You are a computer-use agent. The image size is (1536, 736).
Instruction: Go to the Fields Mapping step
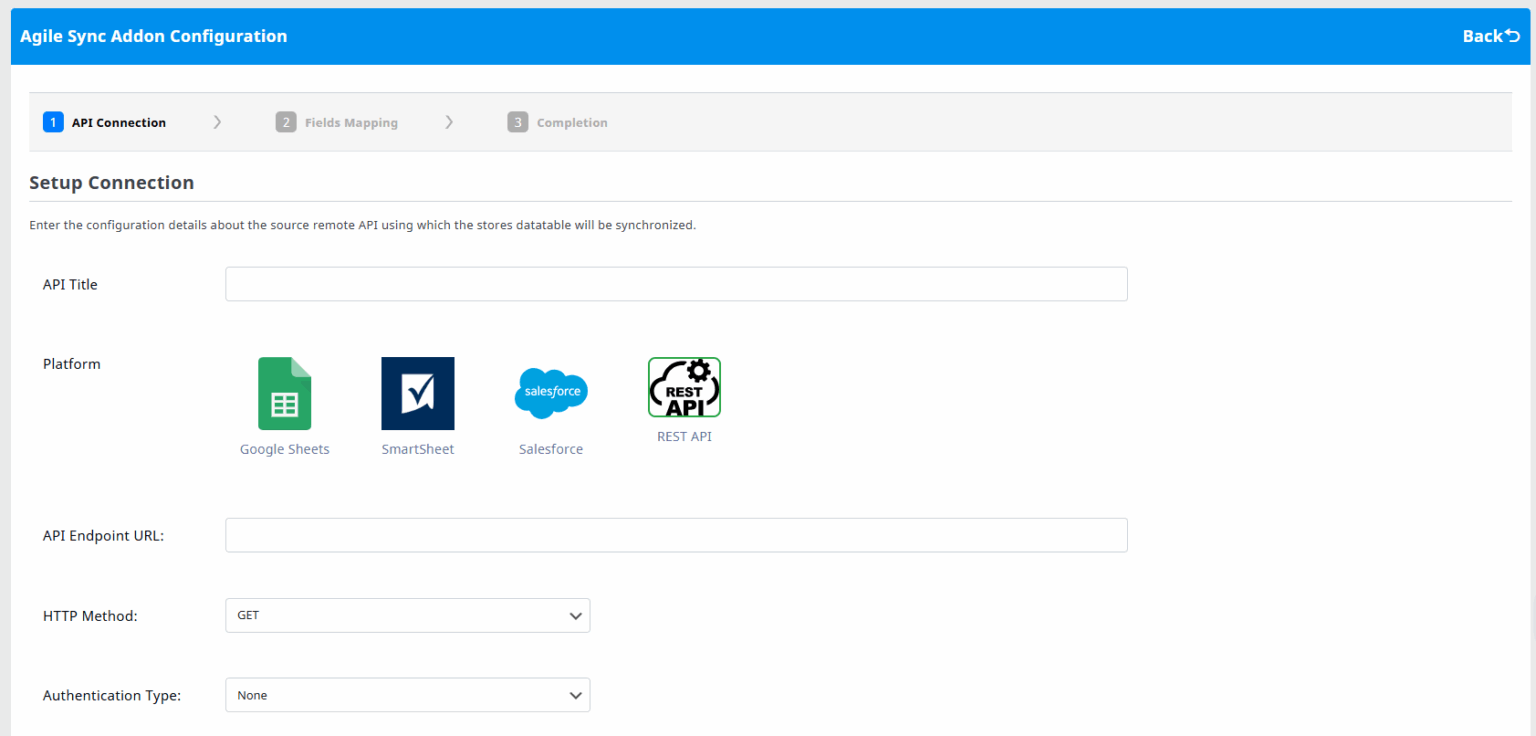351,123
